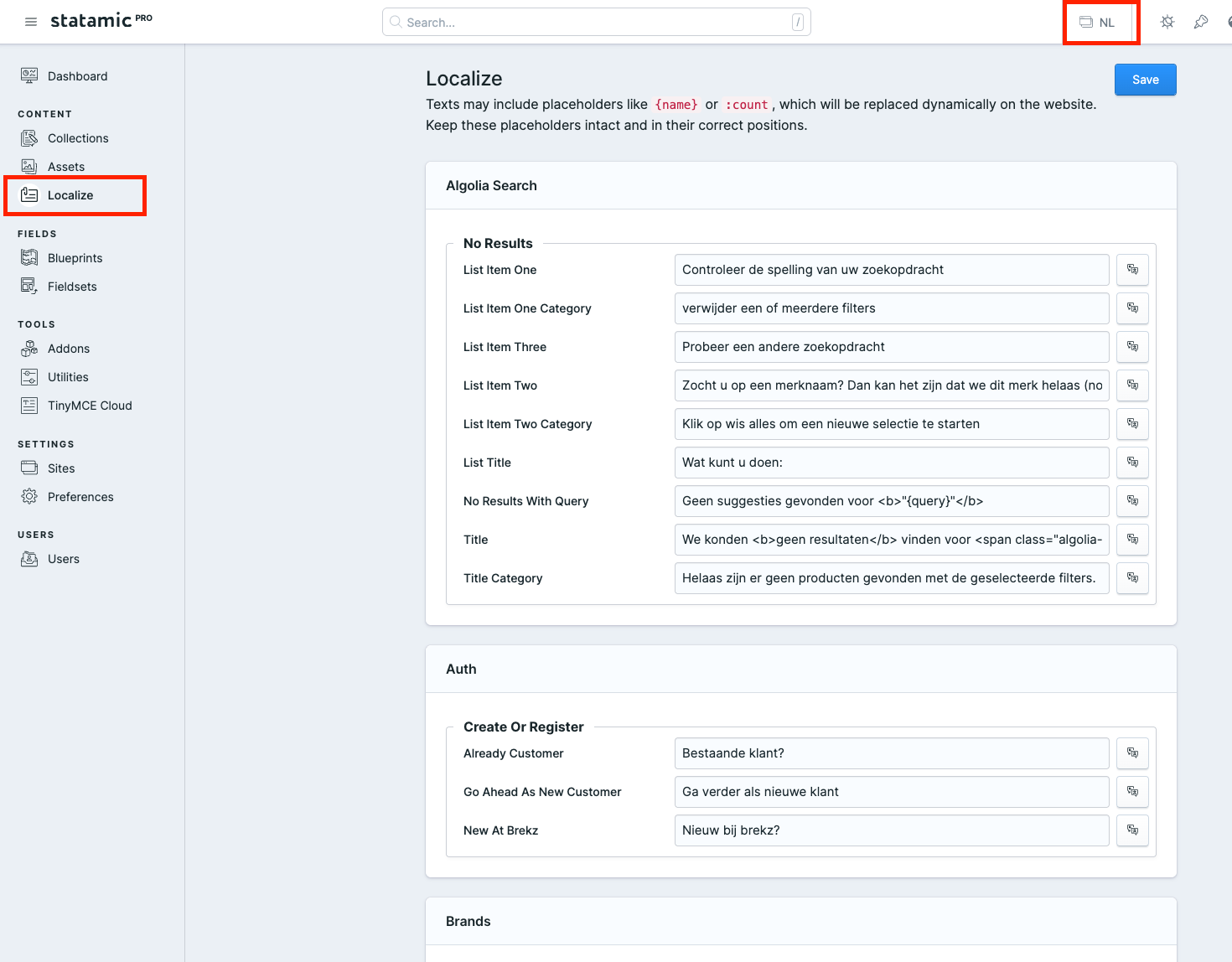Viewport: 1232px width, 962px height.
Task: Edit the Already Customer field
Action: click(x=892, y=753)
